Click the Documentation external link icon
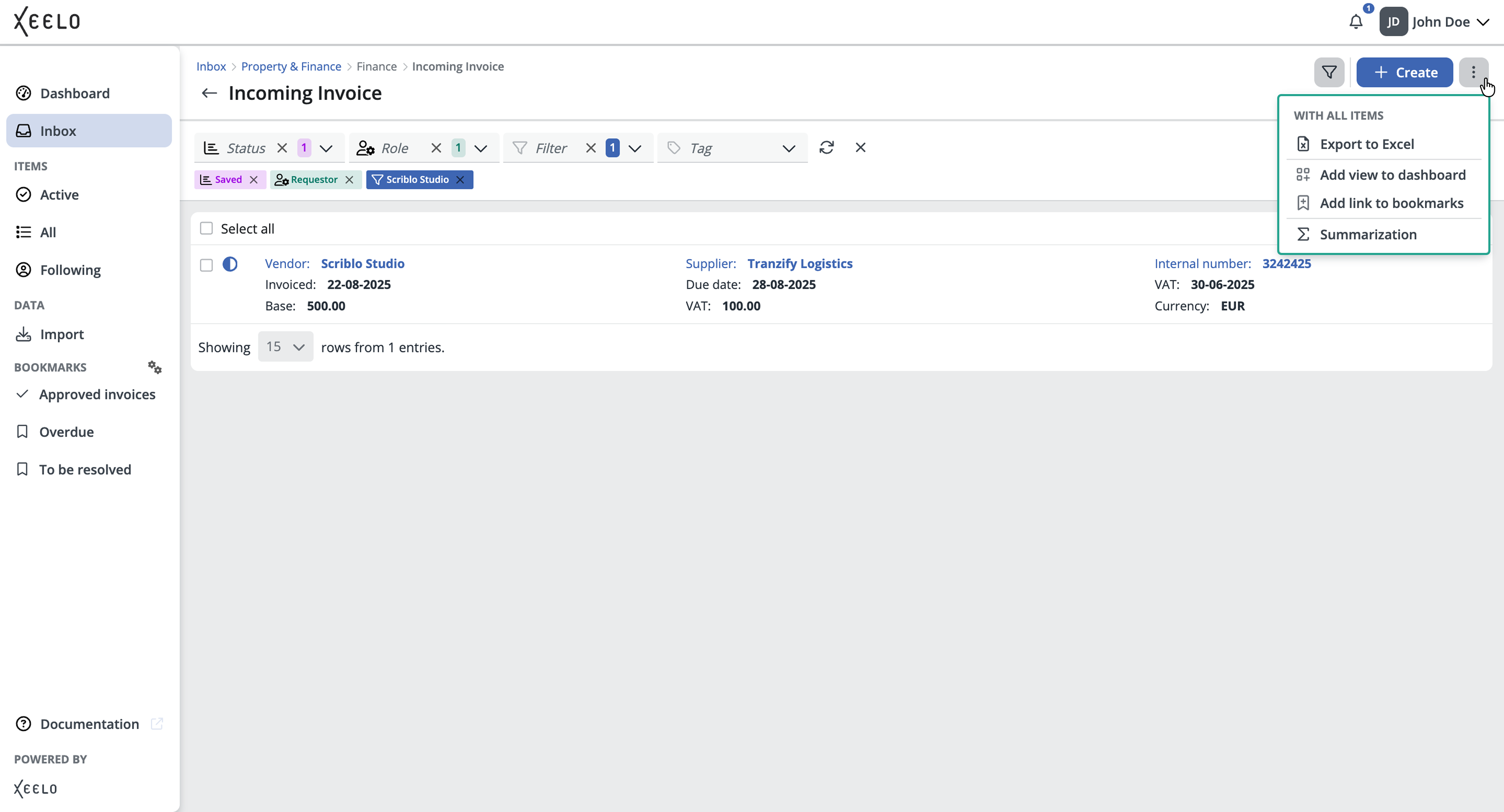Screen dimensions: 1504x812 156,723
